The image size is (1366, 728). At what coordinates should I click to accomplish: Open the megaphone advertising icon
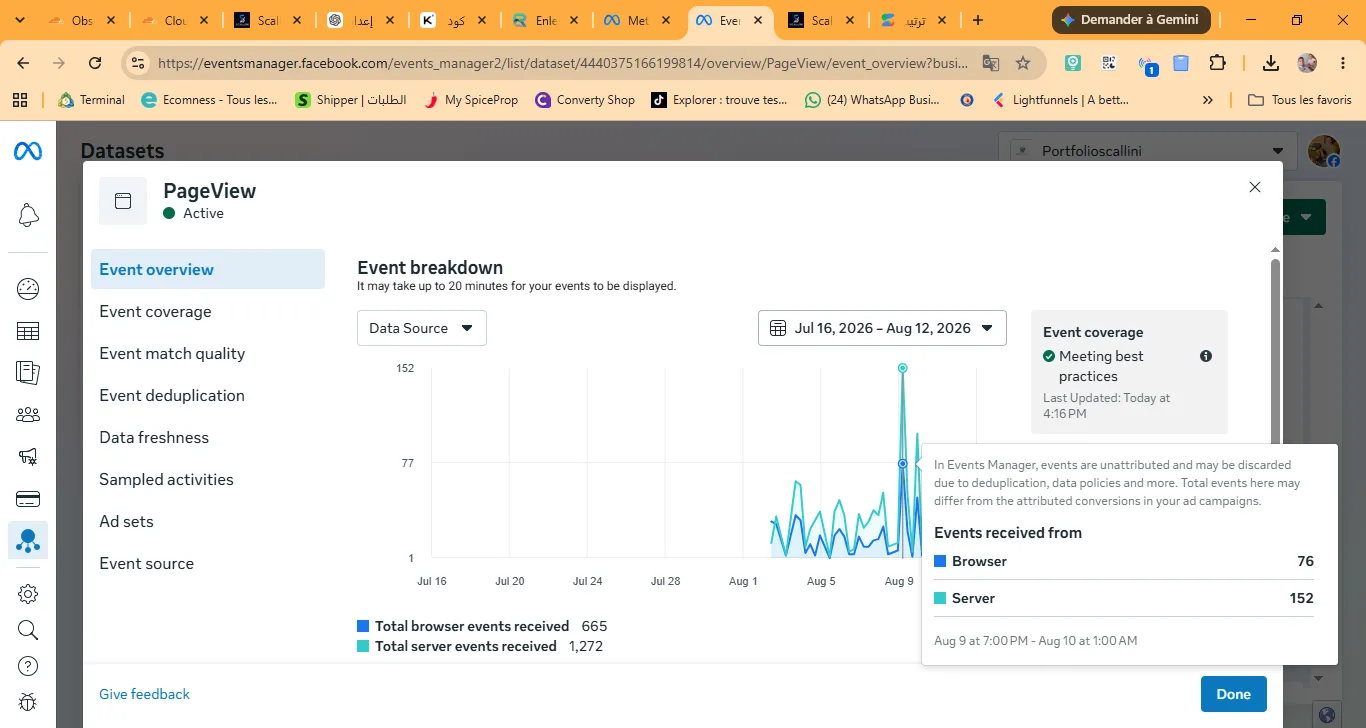coord(28,457)
